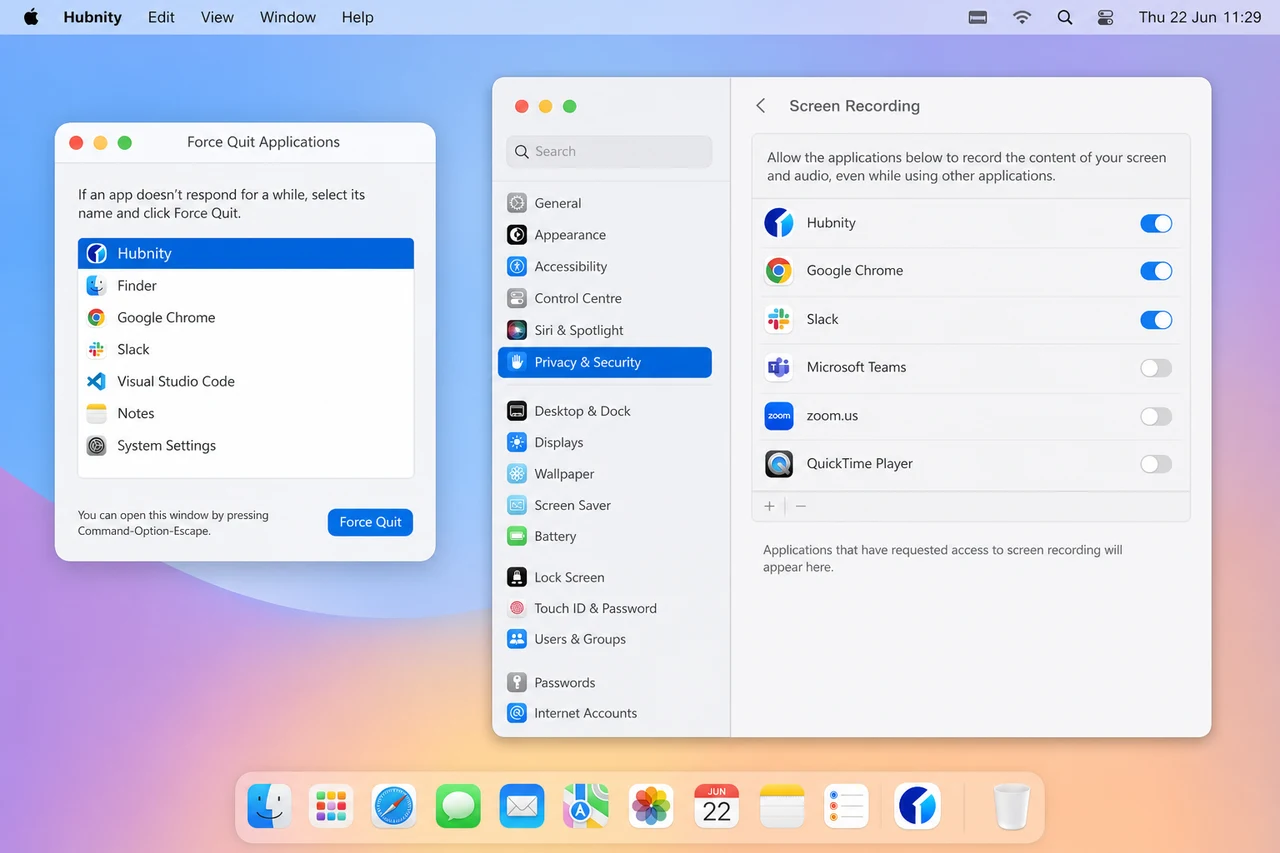Click the Force Quit button

370,522
